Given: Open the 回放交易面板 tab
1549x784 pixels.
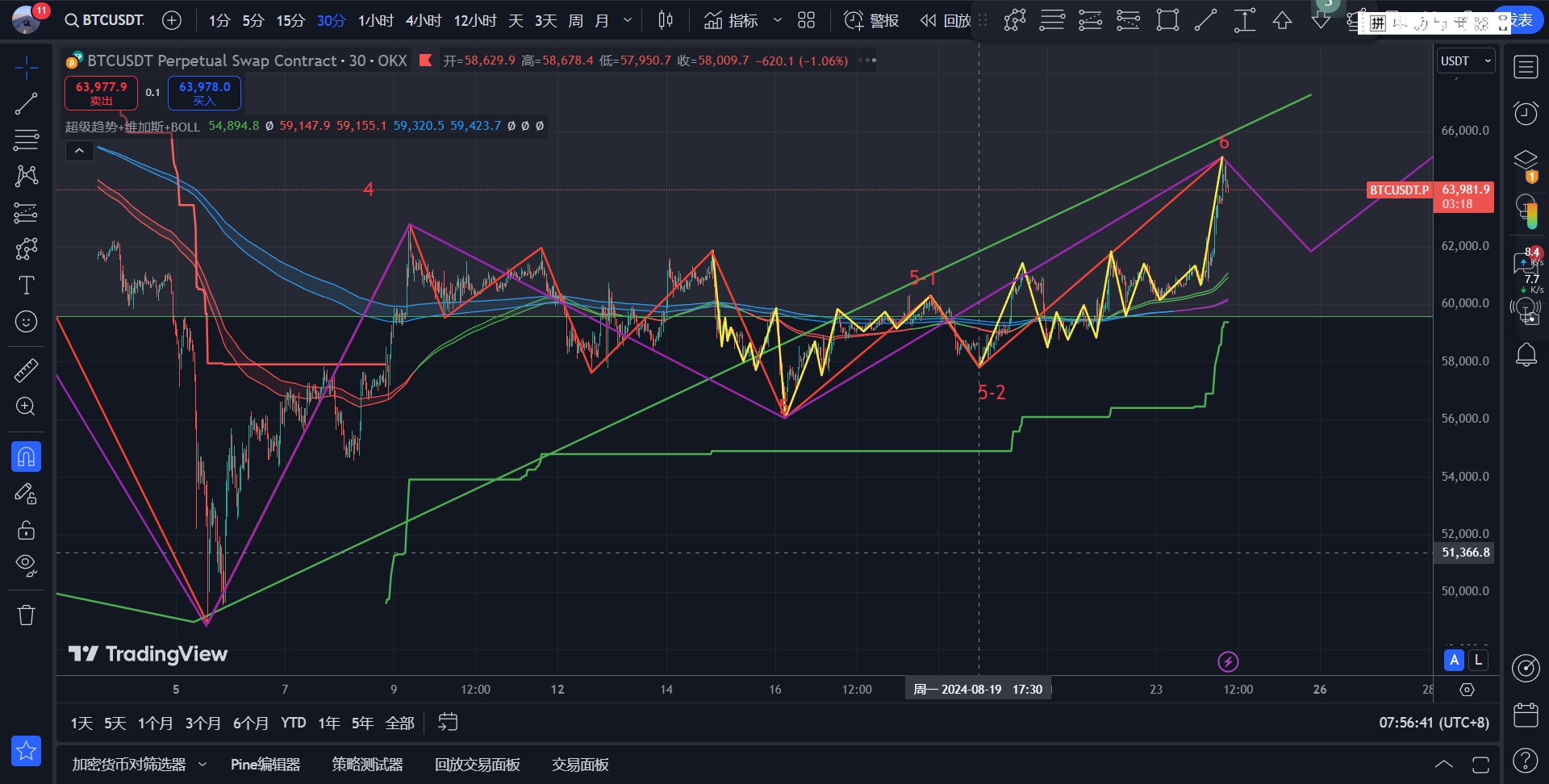Looking at the screenshot, I should tap(478, 764).
